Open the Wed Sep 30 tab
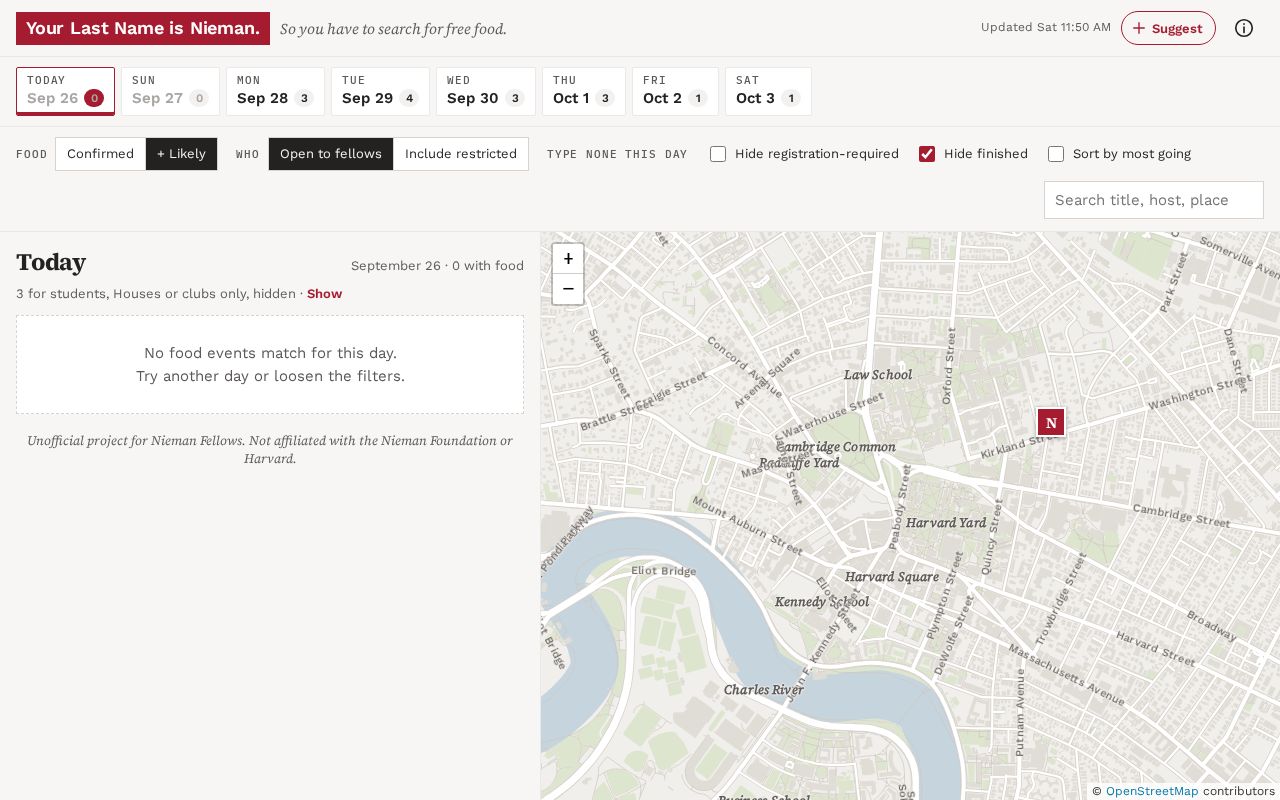Viewport: 1280px width, 800px height. (485, 91)
